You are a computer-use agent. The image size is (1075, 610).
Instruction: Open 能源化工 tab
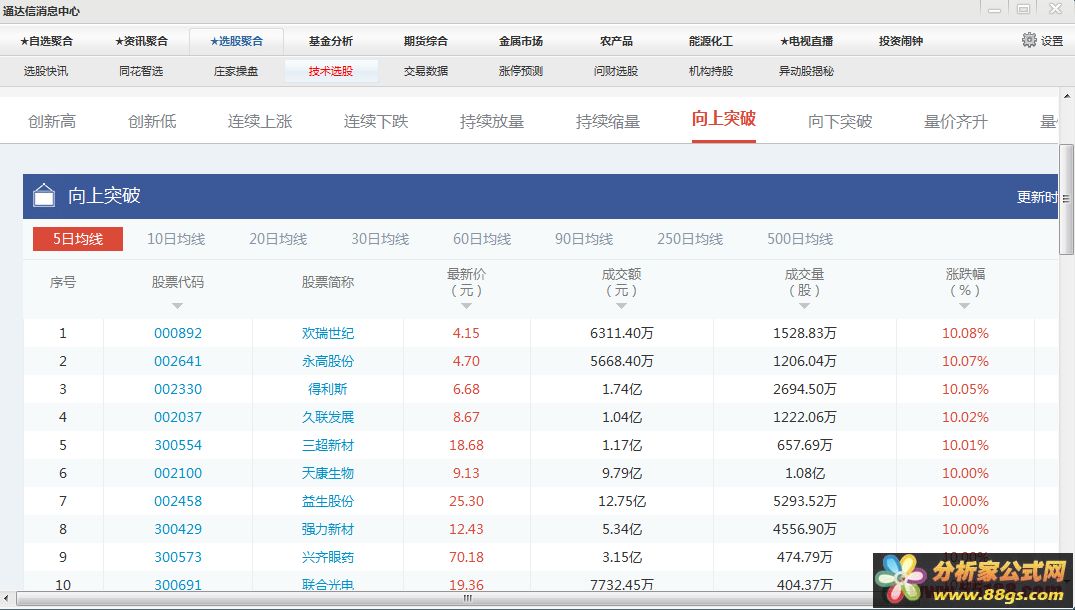click(711, 41)
